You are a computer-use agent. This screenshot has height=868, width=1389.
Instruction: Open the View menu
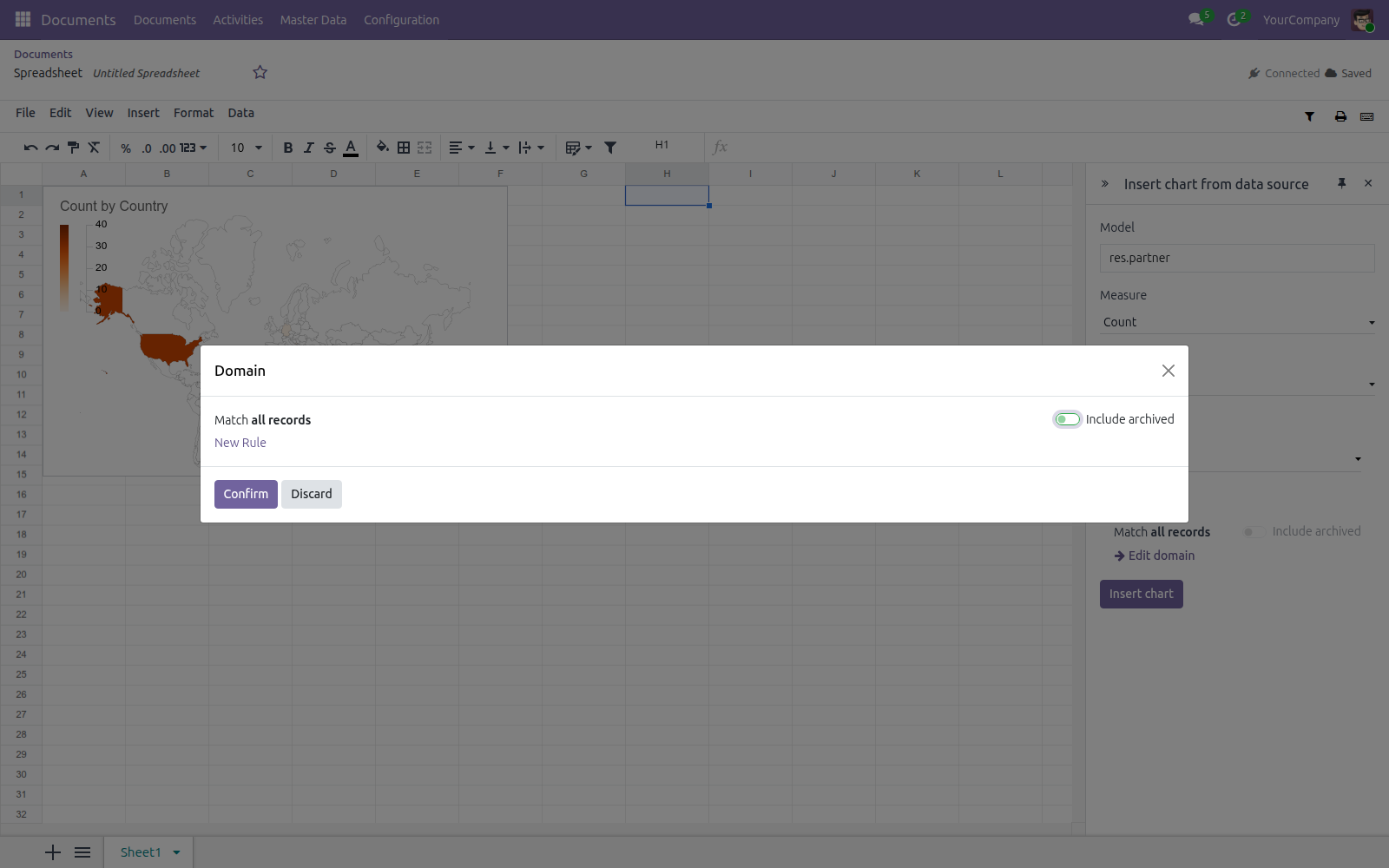click(99, 113)
